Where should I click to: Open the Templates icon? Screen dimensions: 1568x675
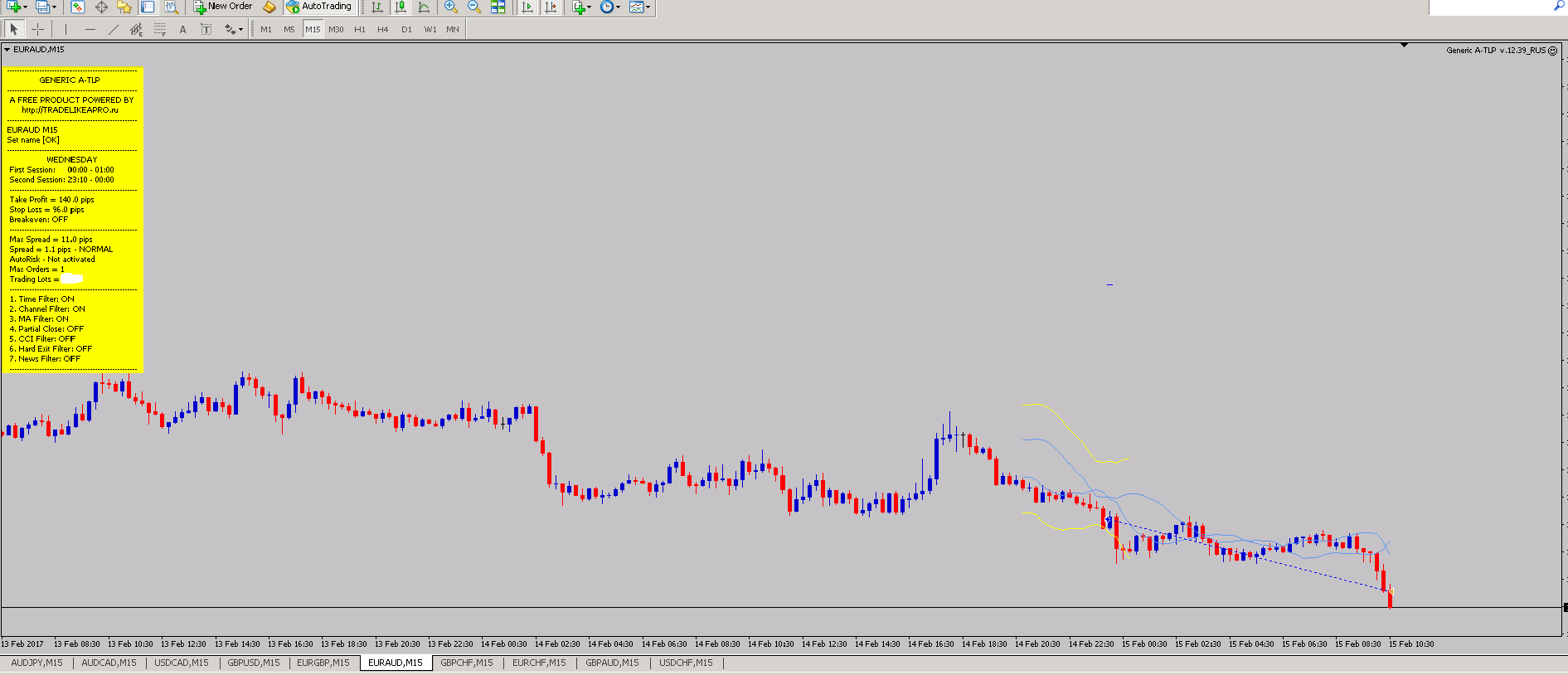[x=636, y=7]
